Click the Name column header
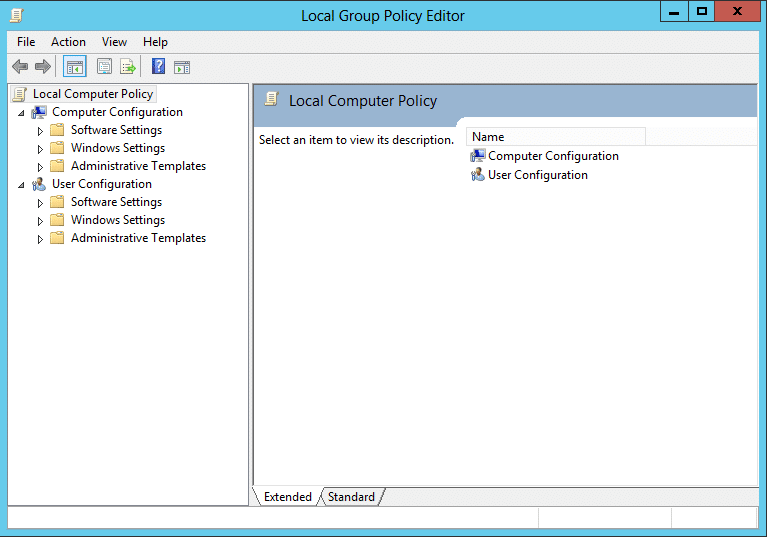This screenshot has height=537, width=767. [556, 137]
